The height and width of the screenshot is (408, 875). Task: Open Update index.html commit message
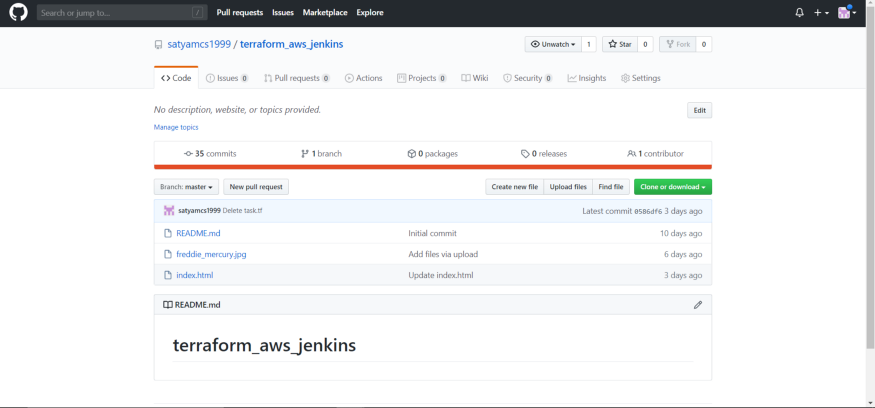click(x=441, y=275)
